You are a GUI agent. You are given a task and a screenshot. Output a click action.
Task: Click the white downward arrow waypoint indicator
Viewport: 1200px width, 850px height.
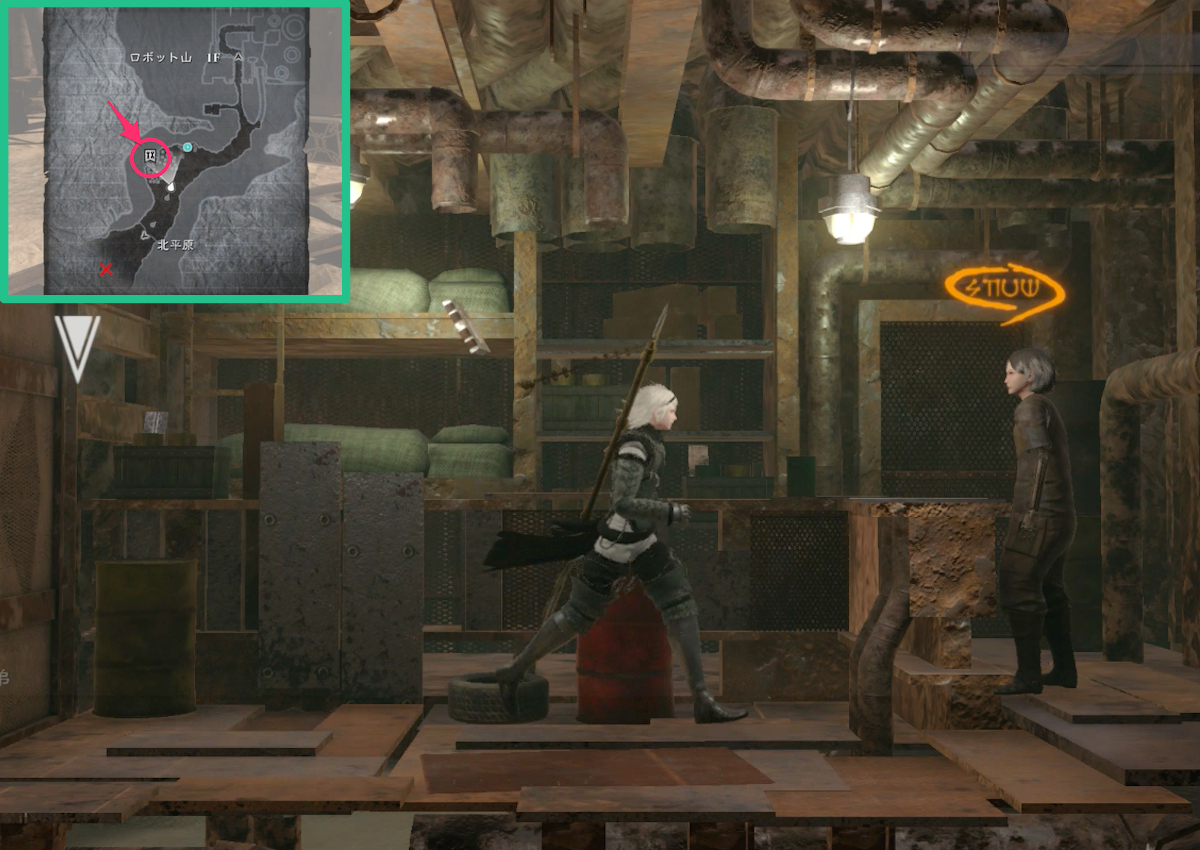click(x=76, y=346)
